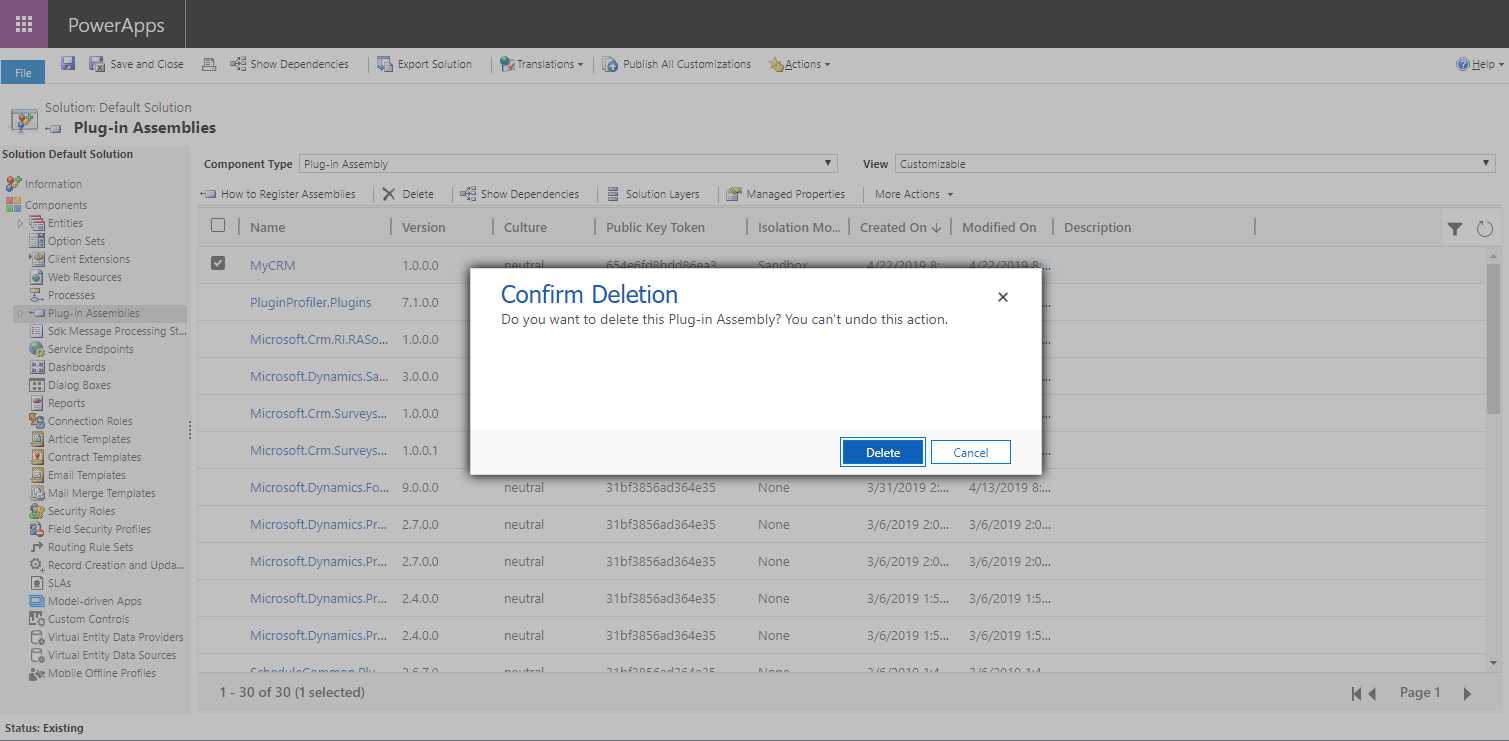Click the sidebar splitter handle dots
The height and width of the screenshot is (741, 1509).
click(x=189, y=430)
